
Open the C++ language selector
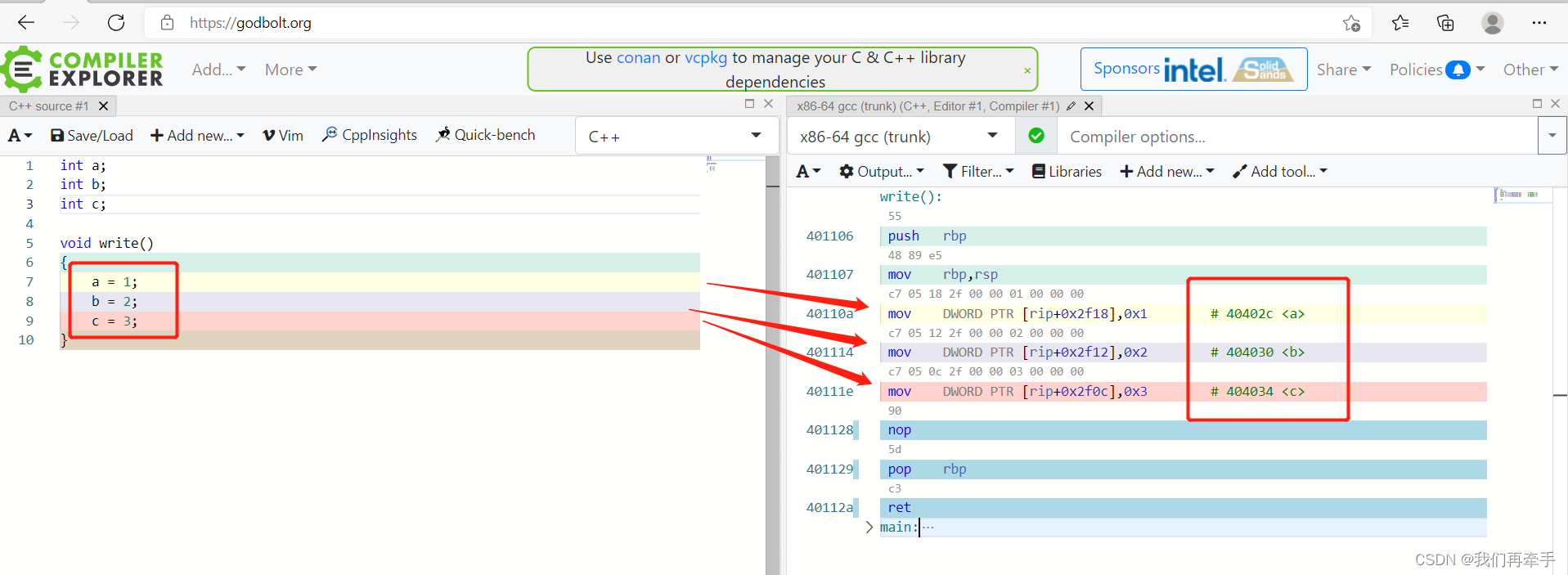(676, 136)
